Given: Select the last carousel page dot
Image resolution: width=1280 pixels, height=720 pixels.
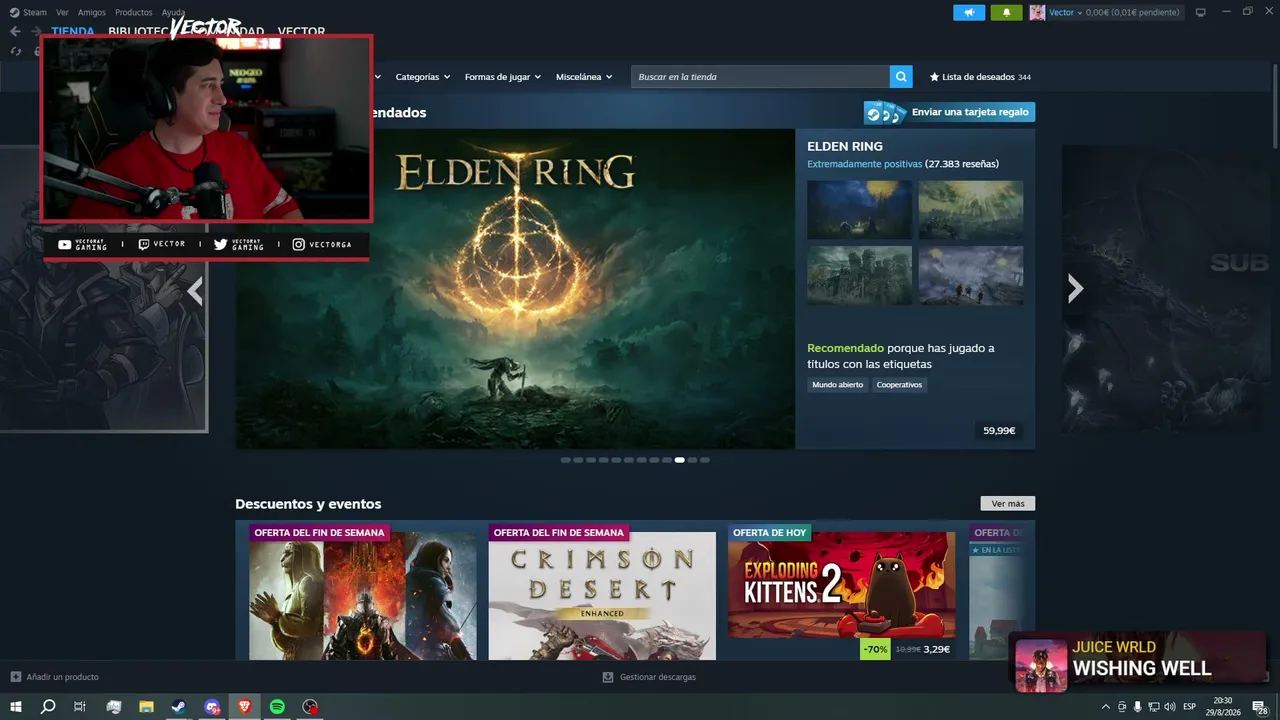Looking at the screenshot, I should (705, 460).
